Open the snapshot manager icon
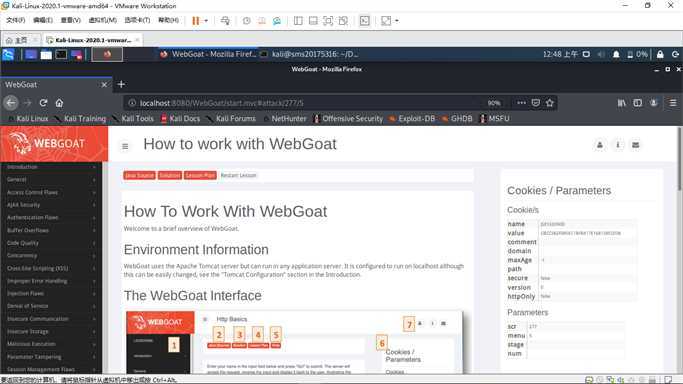The image size is (683, 384). click(277, 20)
